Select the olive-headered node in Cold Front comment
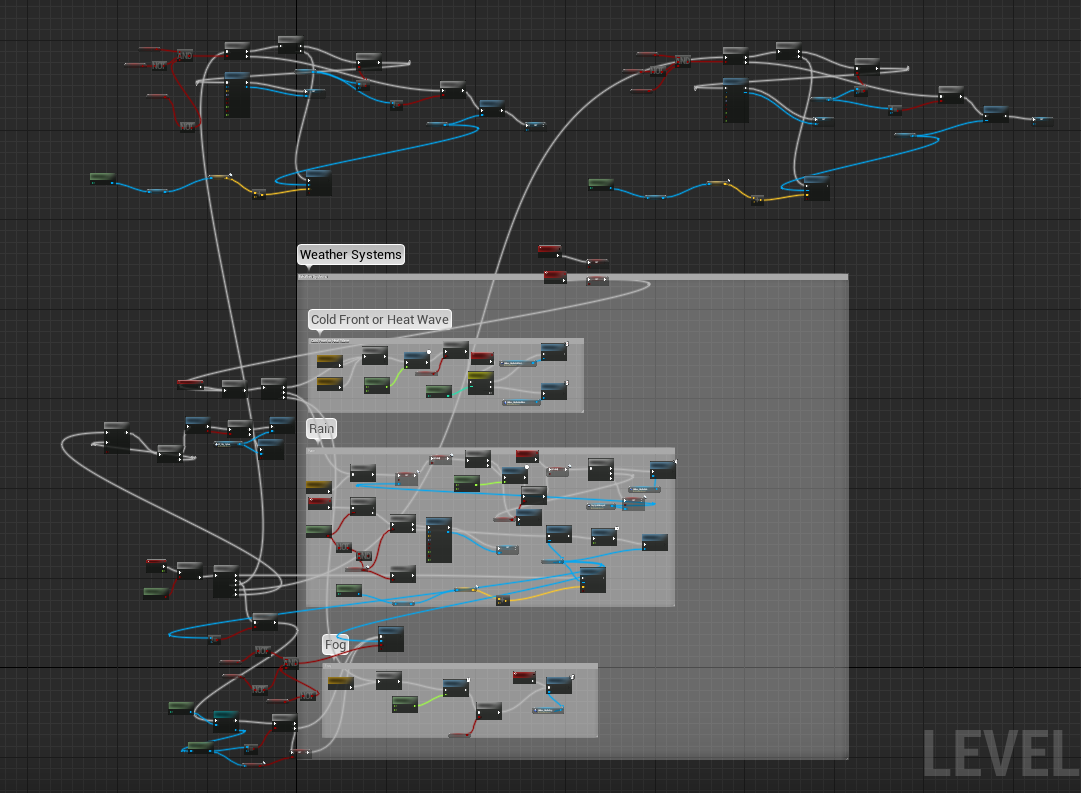This screenshot has height=793, width=1081. [481, 383]
